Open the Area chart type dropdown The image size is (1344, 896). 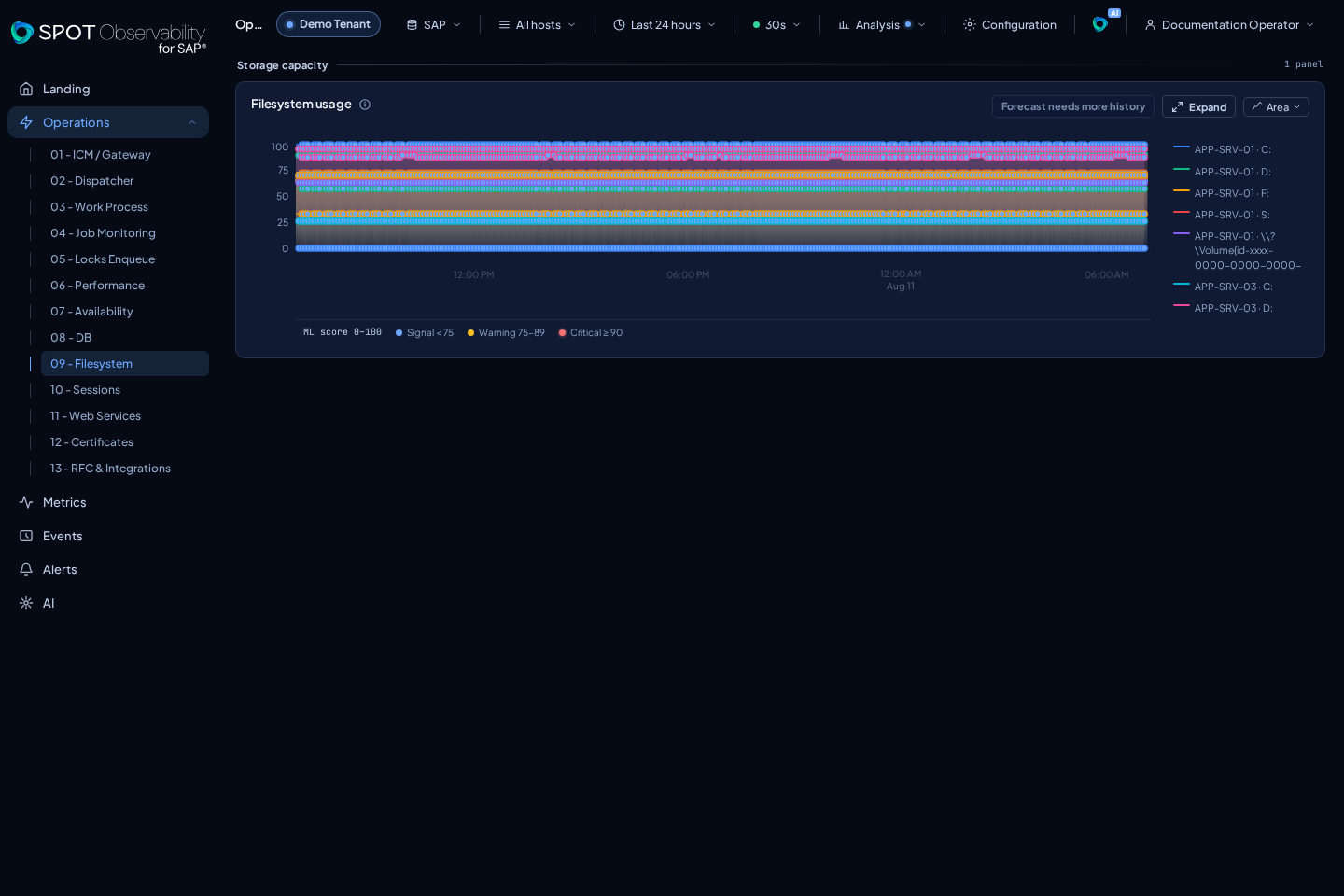pyautogui.click(x=1276, y=107)
